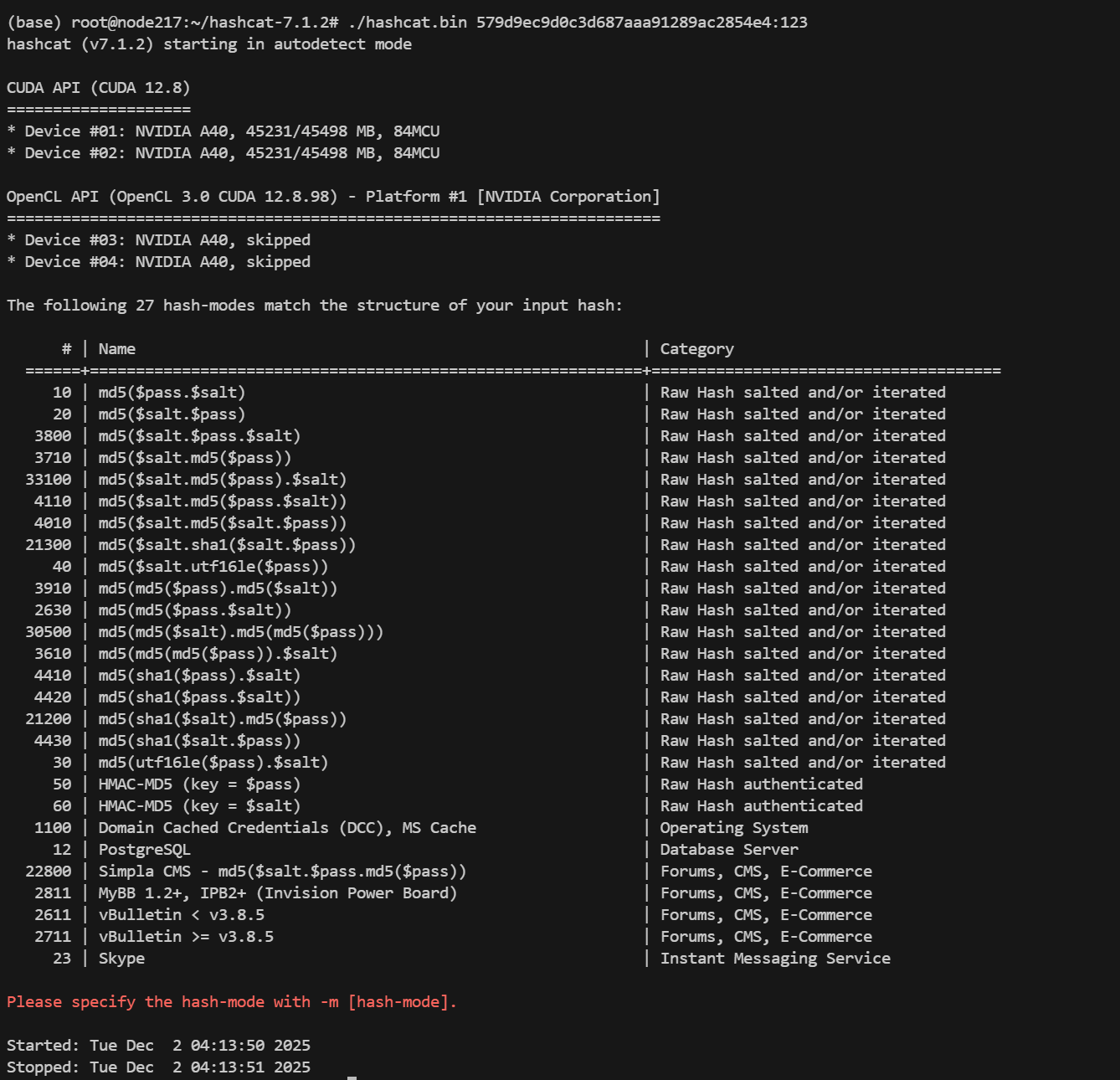Click the terminal cursor at the bottom
This screenshot has width=1120, height=1080.
(x=352, y=1077)
